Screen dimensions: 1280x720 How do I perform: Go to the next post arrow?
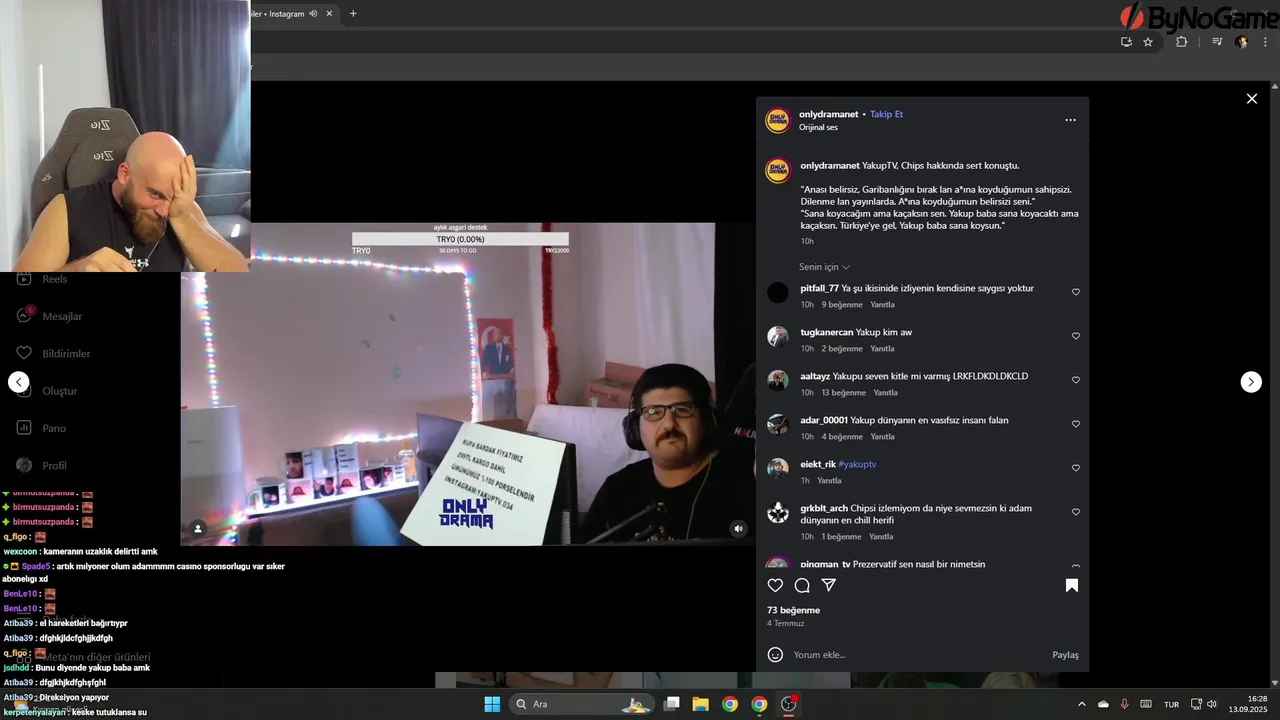(1251, 382)
